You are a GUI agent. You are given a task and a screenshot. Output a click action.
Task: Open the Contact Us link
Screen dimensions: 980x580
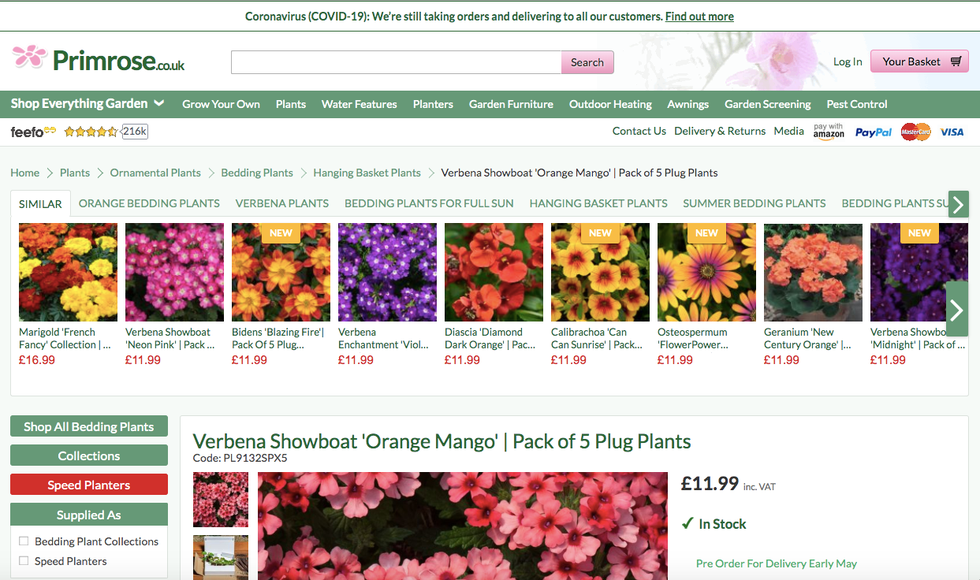639,131
